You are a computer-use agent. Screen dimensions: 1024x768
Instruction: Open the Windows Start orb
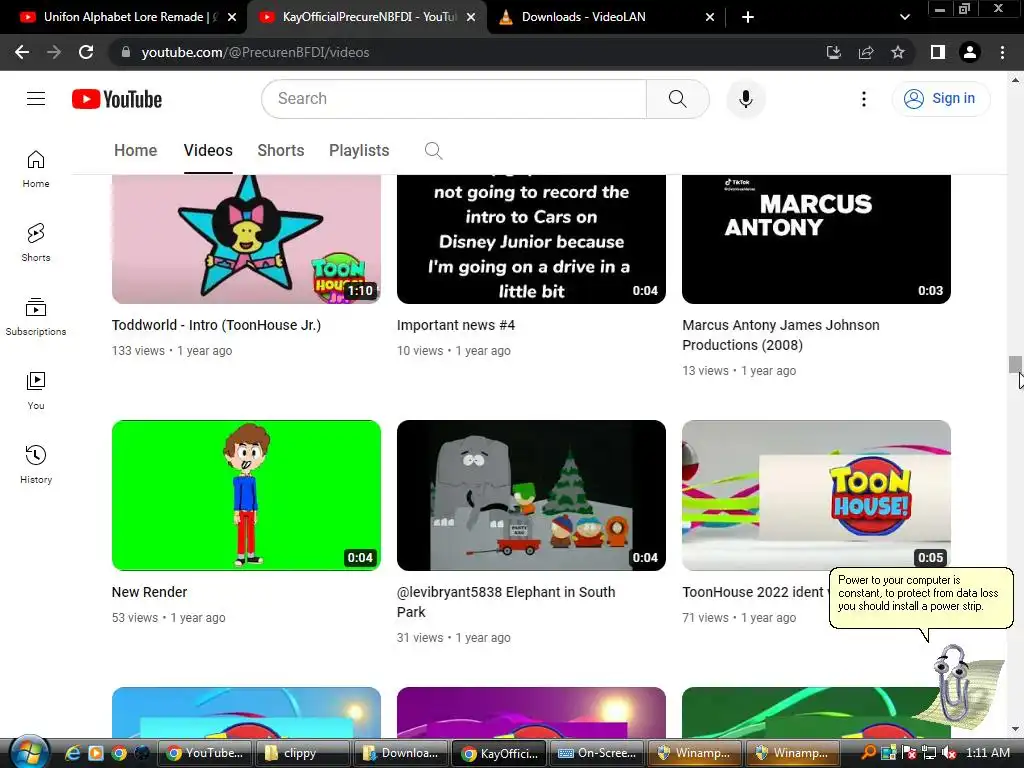tap(29, 753)
